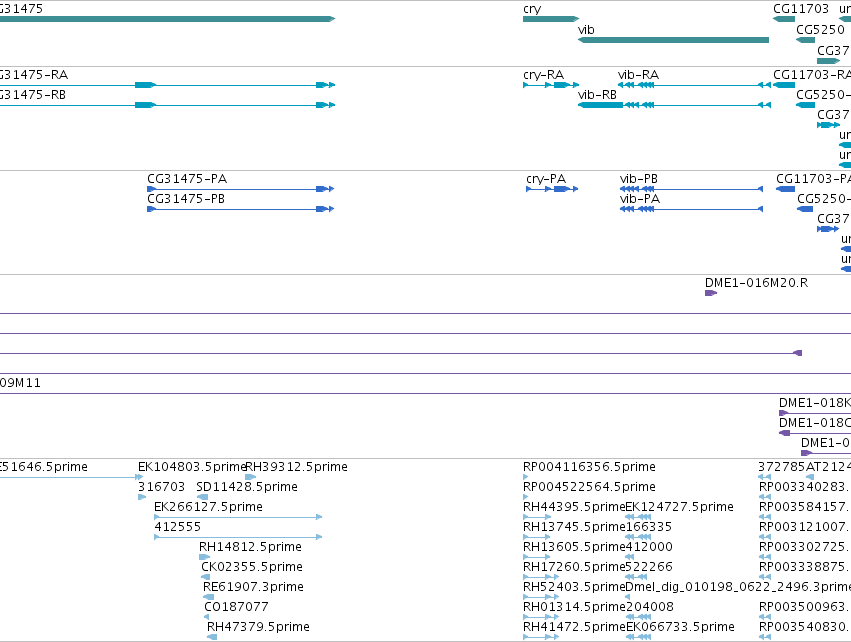
Task: Click the CG31475-PB coding sequence
Action: 240,209
